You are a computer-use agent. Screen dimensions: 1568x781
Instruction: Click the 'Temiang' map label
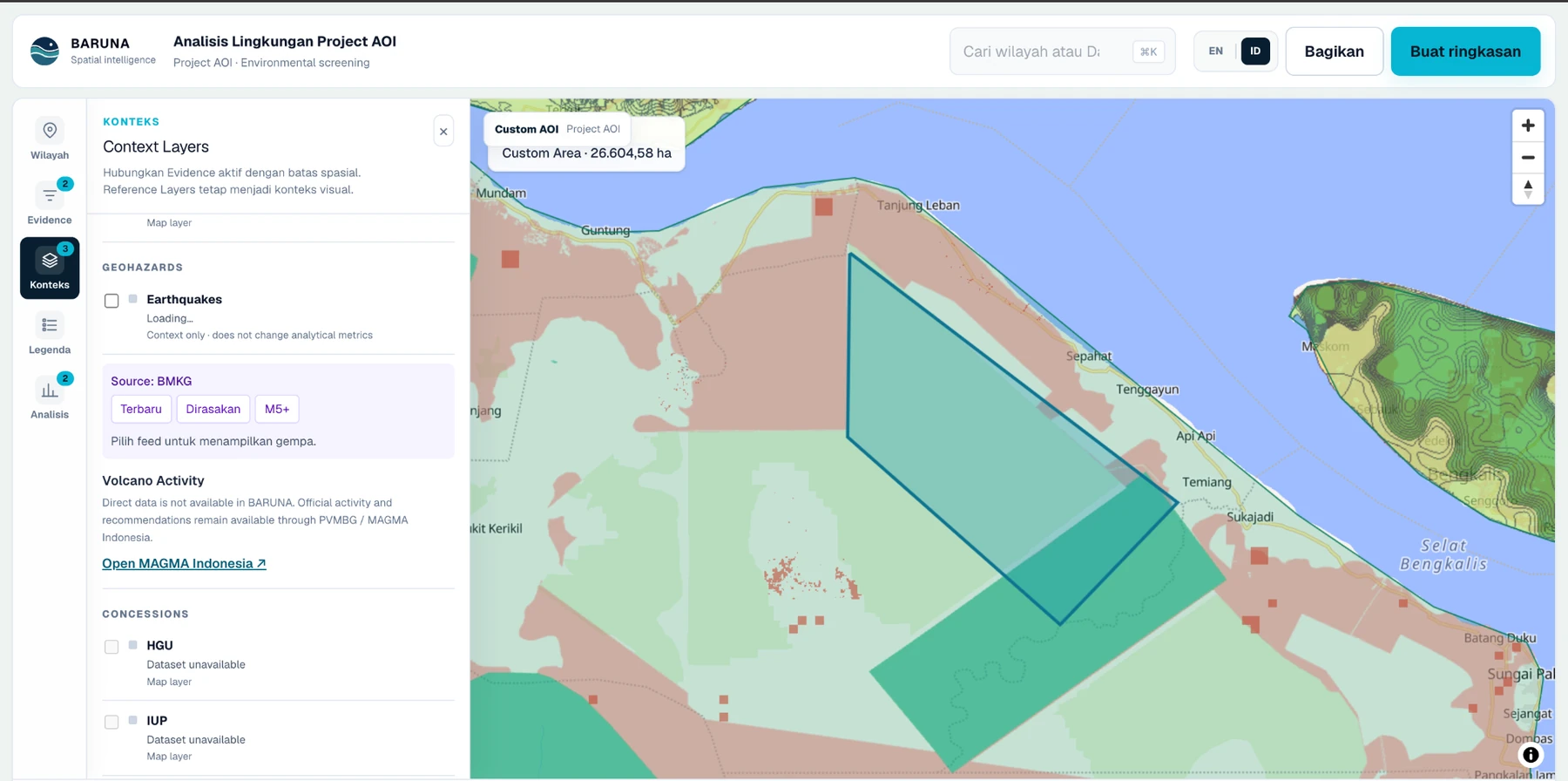click(1206, 482)
